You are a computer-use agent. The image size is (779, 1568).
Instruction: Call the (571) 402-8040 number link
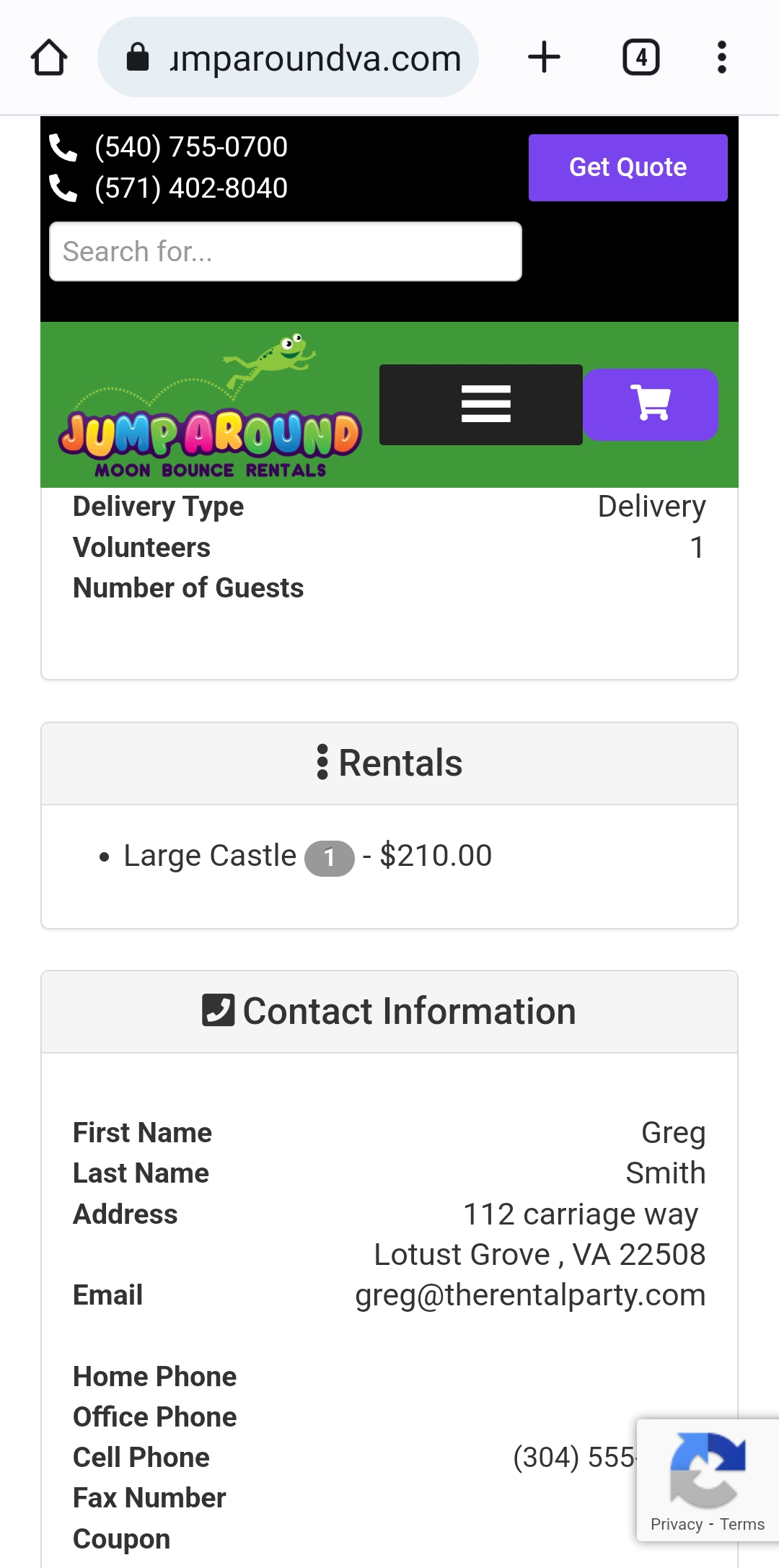[x=191, y=188]
